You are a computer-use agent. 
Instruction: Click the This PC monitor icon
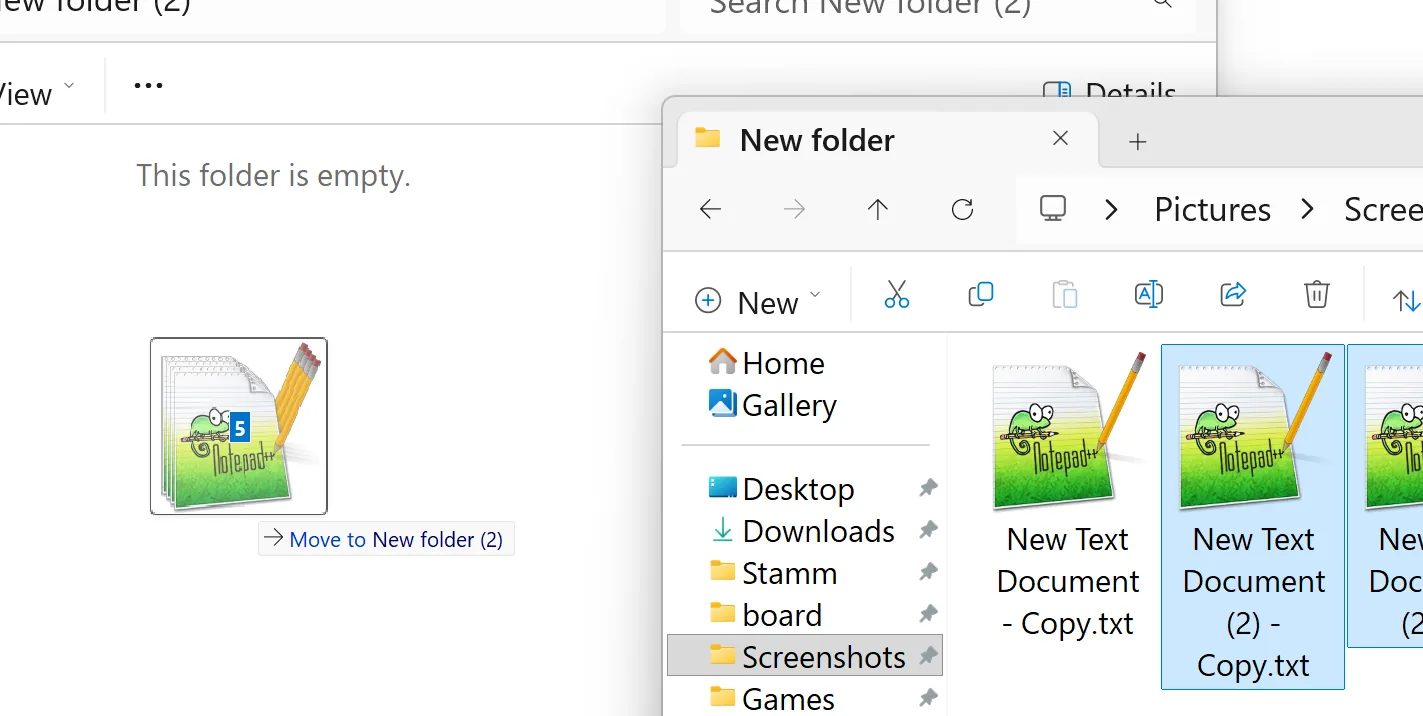tap(1053, 209)
